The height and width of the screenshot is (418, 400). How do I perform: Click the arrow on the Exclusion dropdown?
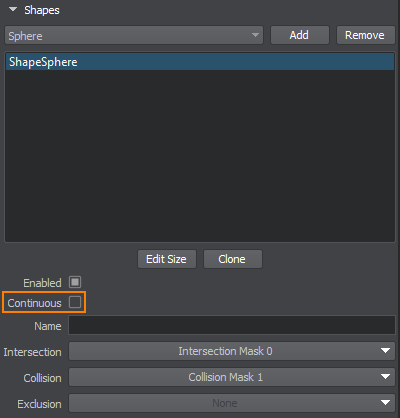pyautogui.click(x=386, y=403)
